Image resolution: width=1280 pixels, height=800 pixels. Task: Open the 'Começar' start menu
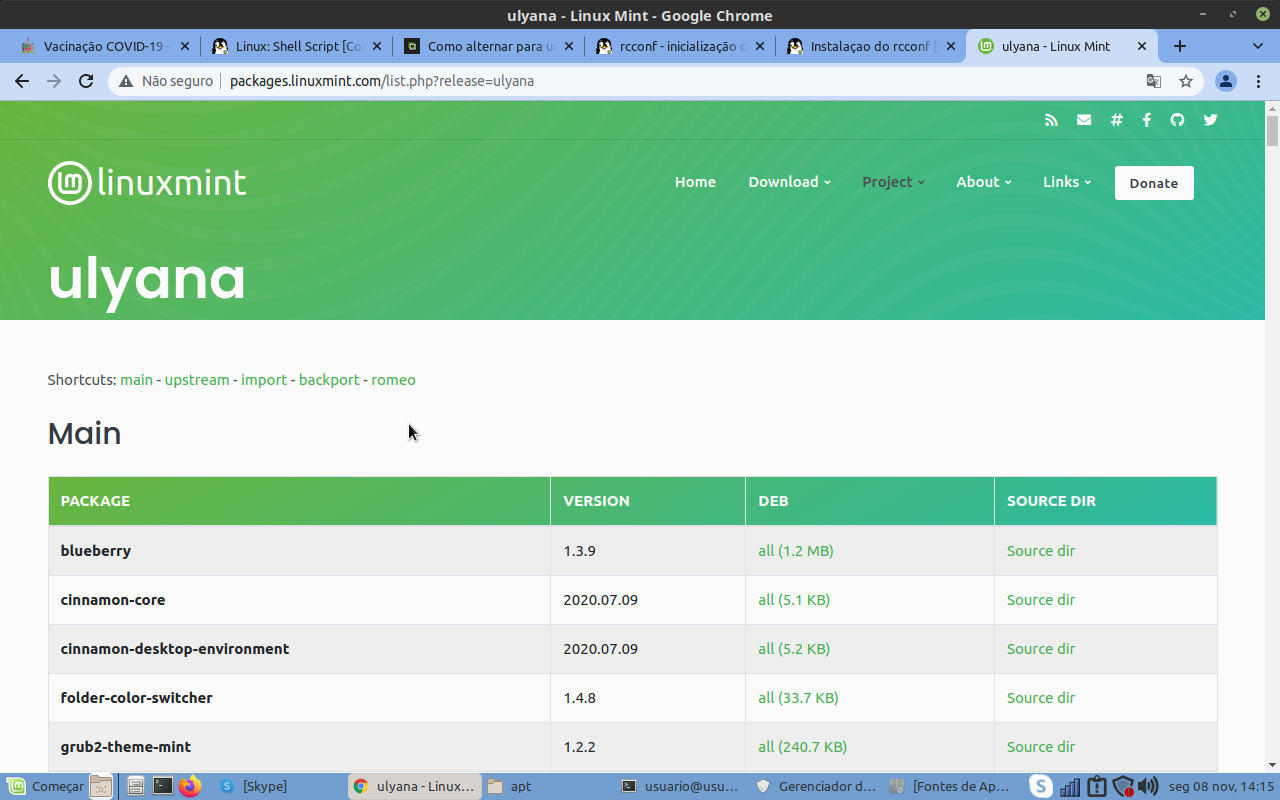(45, 787)
